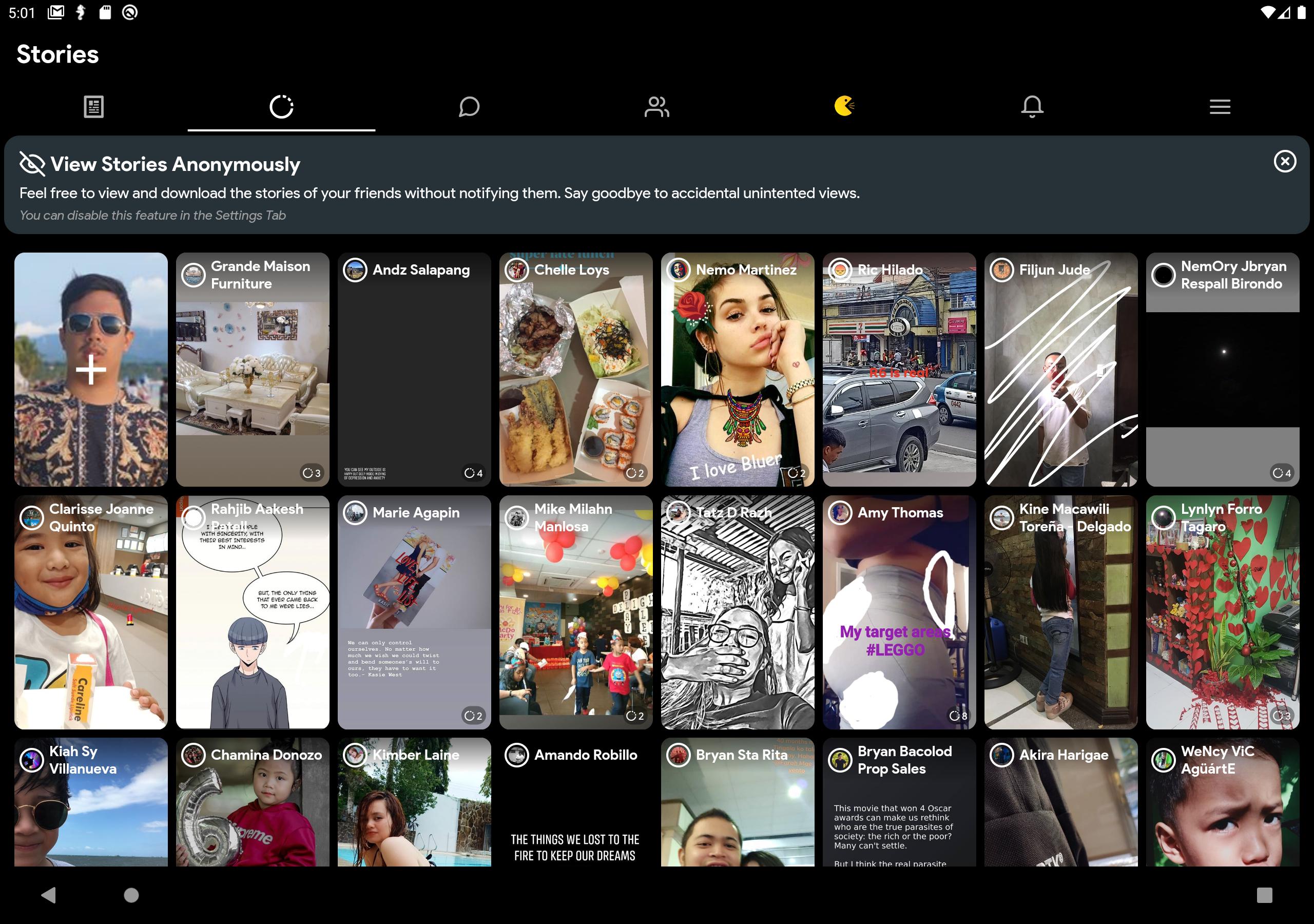The height and width of the screenshot is (924, 1314).
Task: Tap the Android recent apps square
Action: [x=1264, y=895]
